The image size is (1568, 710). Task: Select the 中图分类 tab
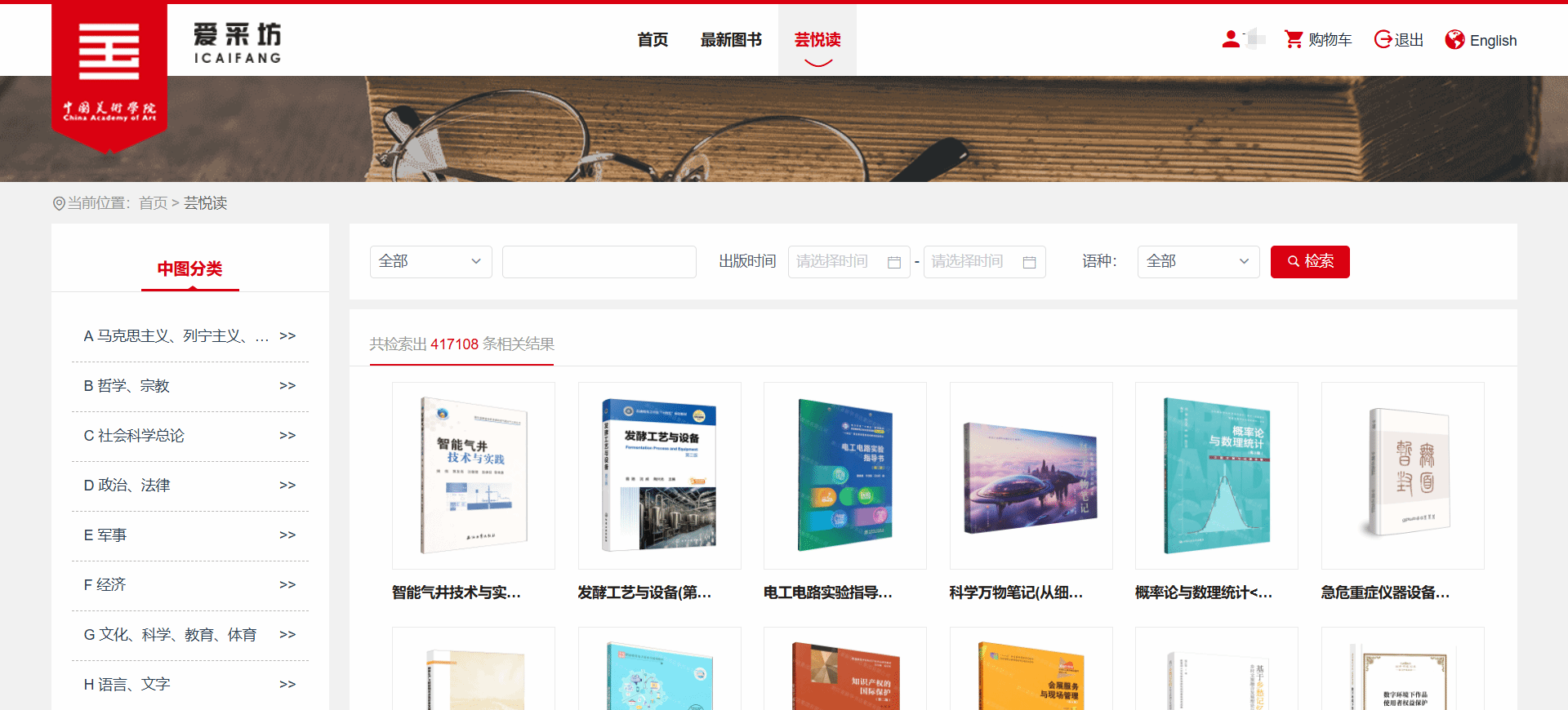[189, 268]
